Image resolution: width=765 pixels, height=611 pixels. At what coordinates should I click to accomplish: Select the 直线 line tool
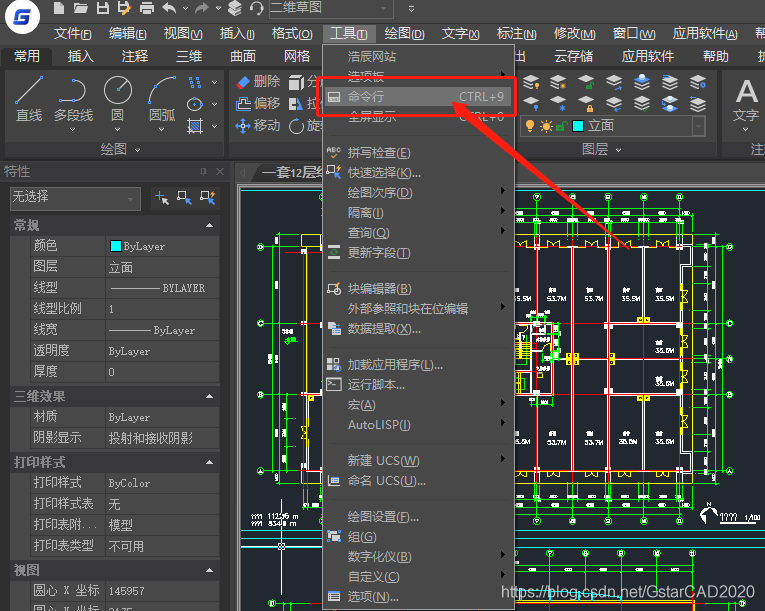pyautogui.click(x=29, y=99)
